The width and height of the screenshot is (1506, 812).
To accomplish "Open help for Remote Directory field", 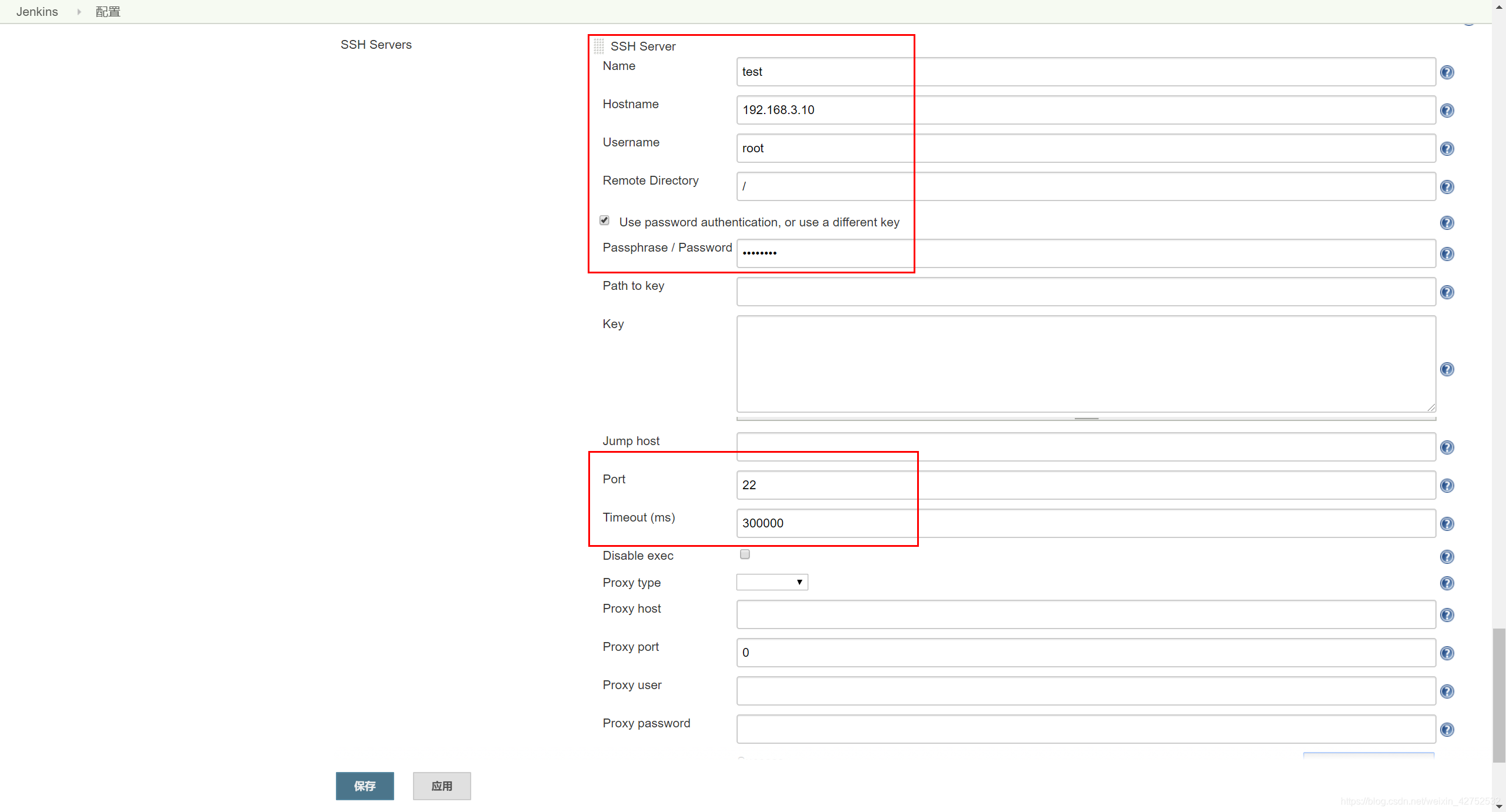I will pyautogui.click(x=1447, y=187).
